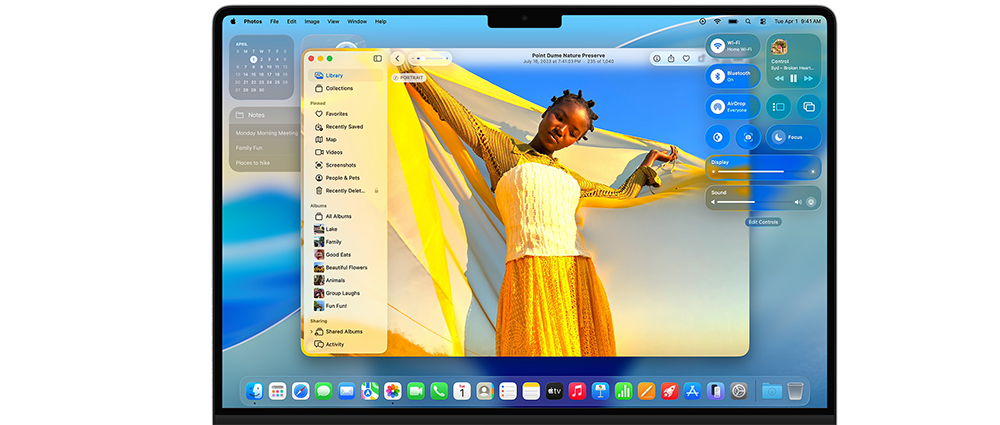This screenshot has height=425, width=1000.
Task: Open Videos in the sidebar
Action: (x=346, y=152)
